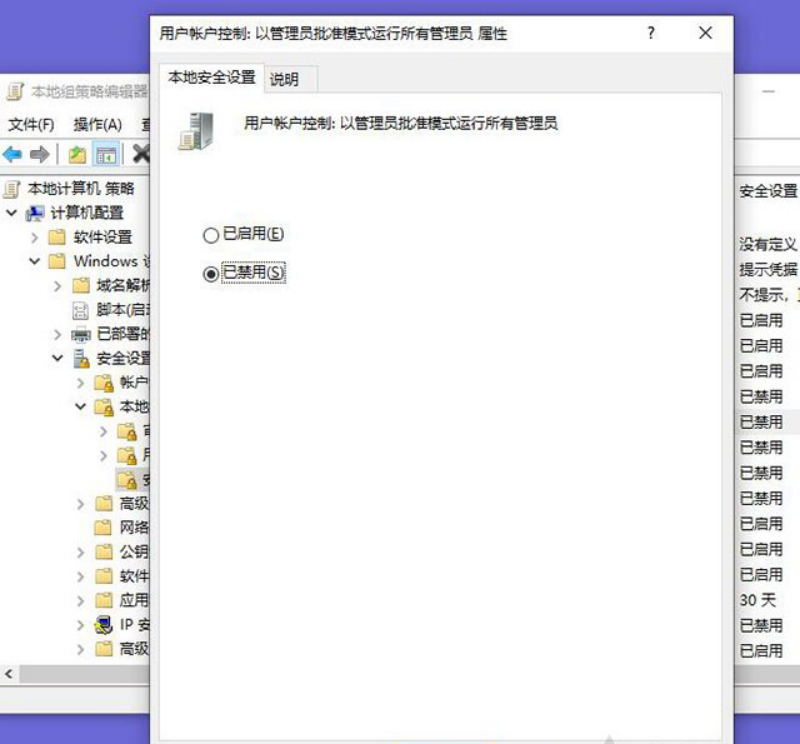
Task: Click the Up one level folder icon
Action: (x=77, y=154)
